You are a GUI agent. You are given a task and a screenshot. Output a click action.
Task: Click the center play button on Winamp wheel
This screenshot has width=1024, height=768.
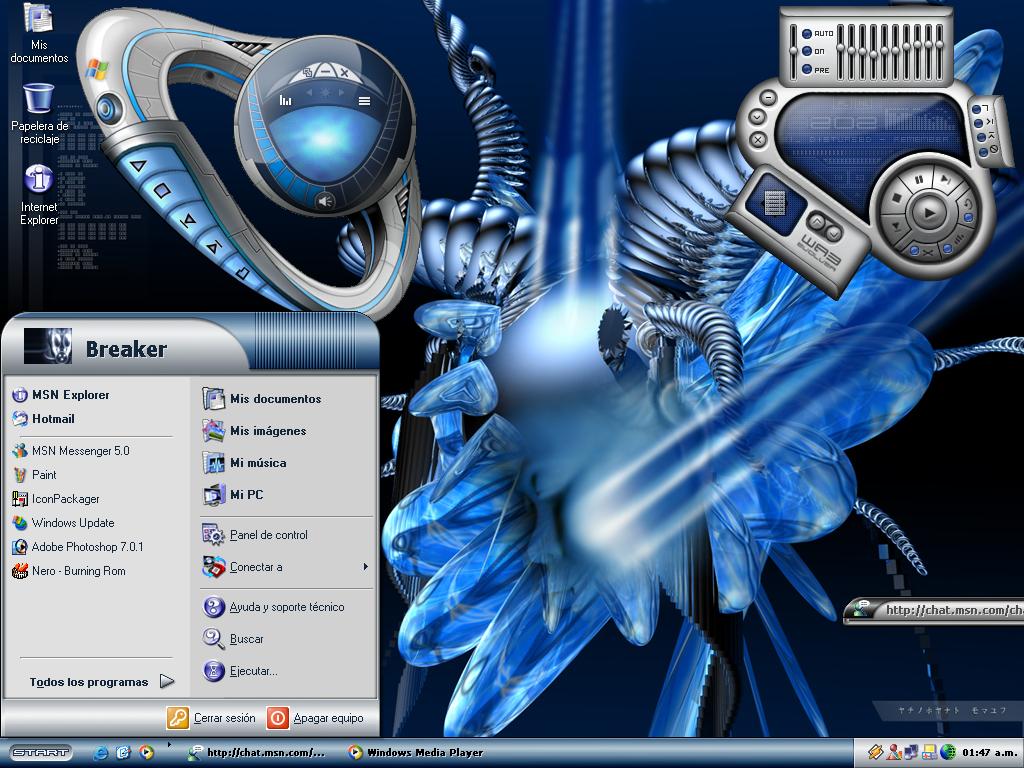pos(928,212)
